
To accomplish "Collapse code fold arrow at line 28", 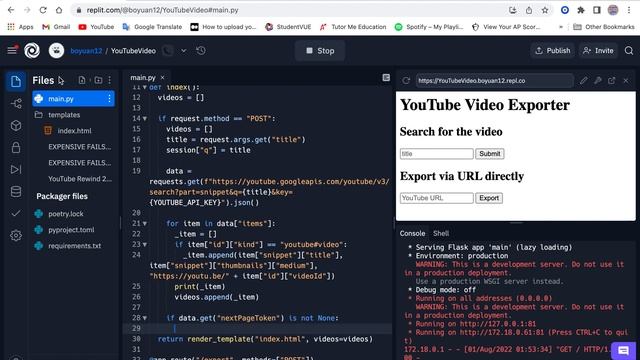I will 144,318.
